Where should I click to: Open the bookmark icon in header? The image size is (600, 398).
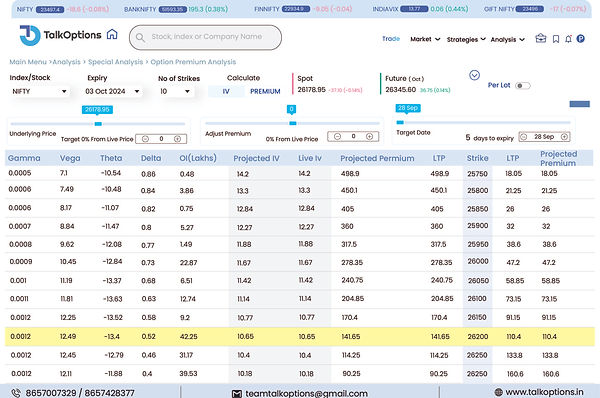[556, 39]
